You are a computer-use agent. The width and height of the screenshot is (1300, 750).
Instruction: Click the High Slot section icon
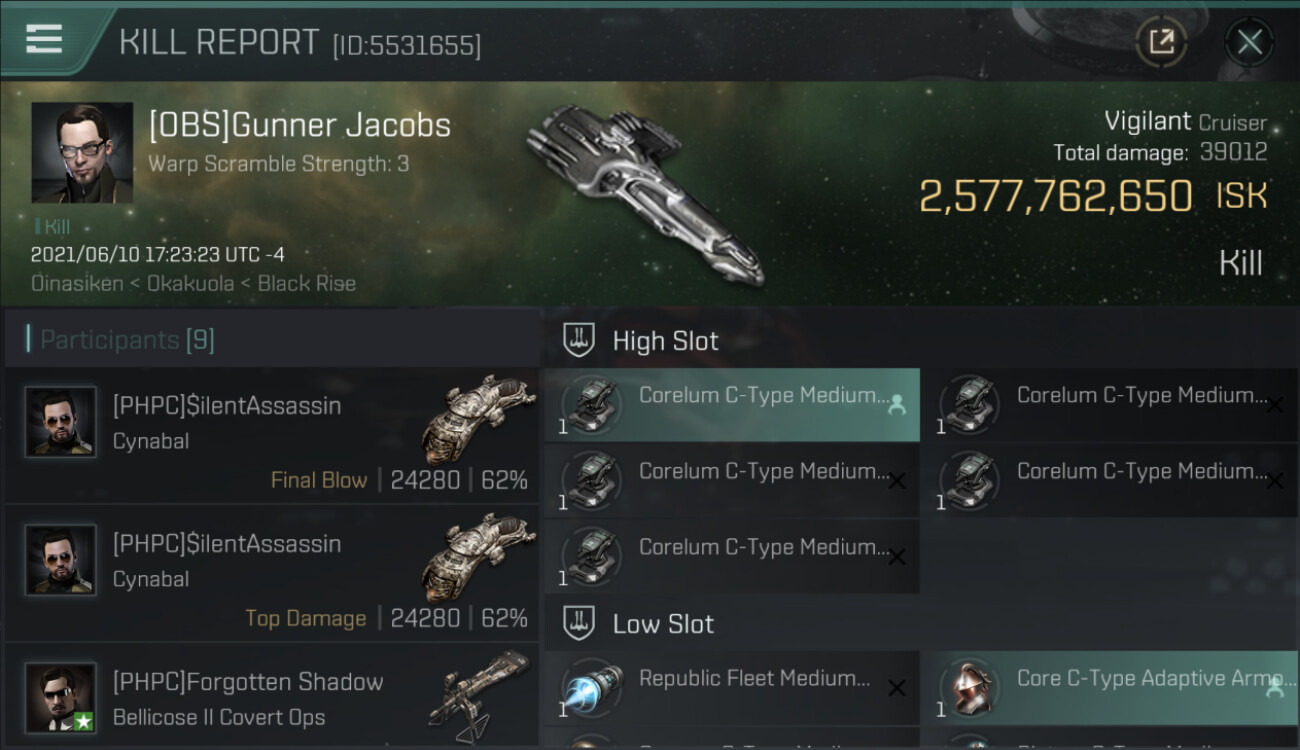click(x=579, y=341)
